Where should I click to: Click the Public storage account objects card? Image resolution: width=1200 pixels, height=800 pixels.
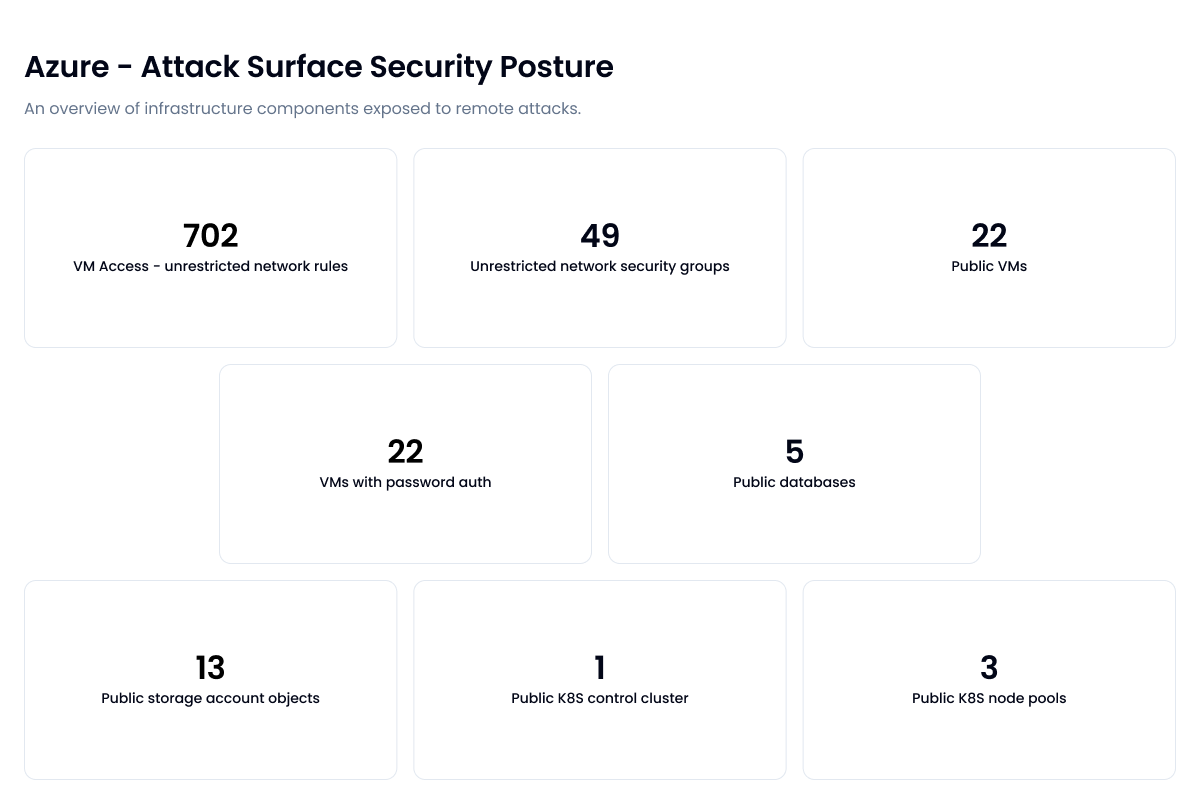[210, 679]
